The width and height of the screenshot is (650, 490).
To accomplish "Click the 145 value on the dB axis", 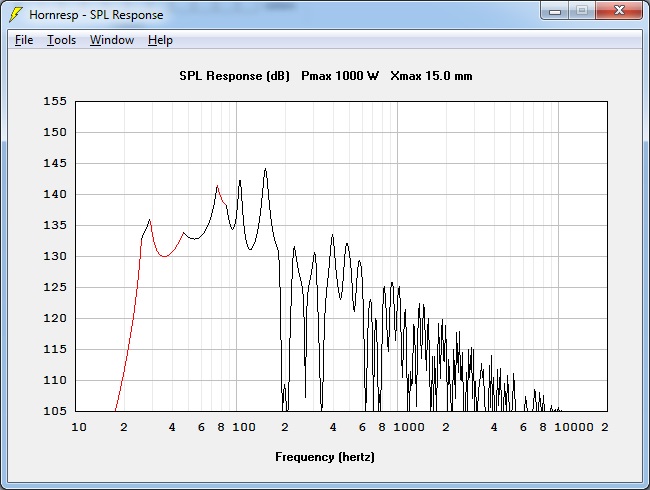I will (x=55, y=163).
